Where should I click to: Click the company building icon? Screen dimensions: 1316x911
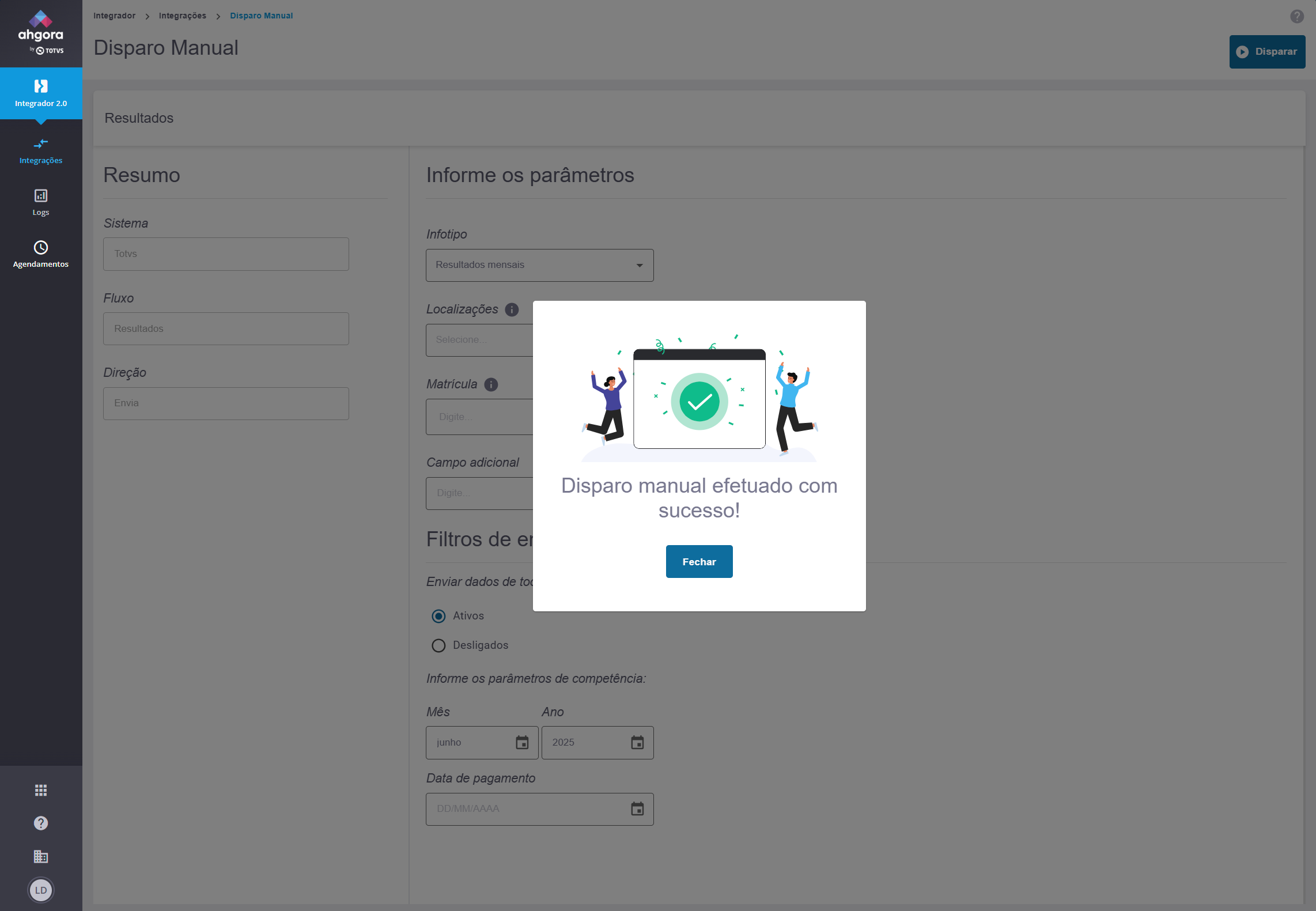click(40, 856)
